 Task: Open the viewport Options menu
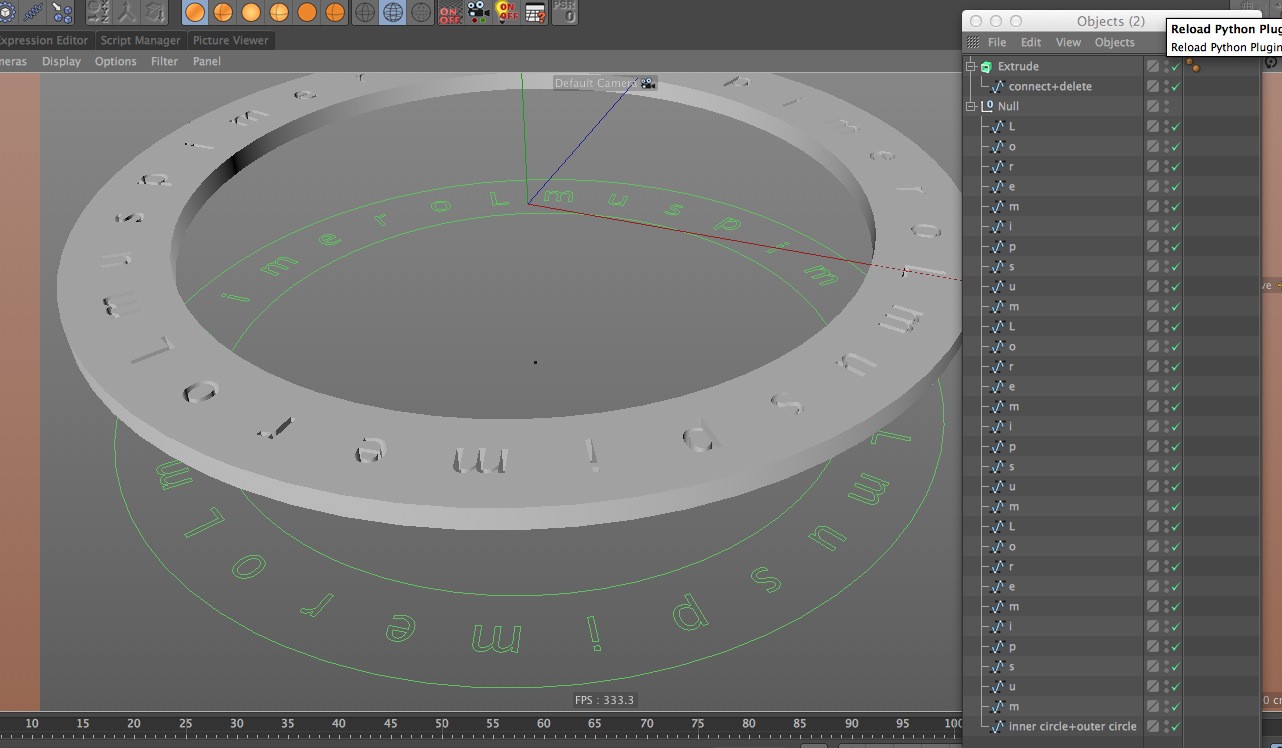[x=116, y=61]
